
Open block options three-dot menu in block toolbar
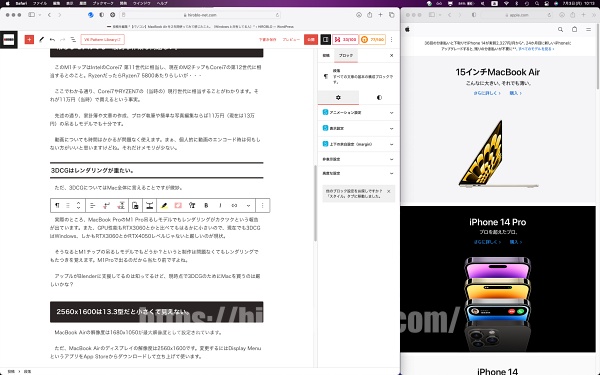pyautogui.click(x=262, y=205)
